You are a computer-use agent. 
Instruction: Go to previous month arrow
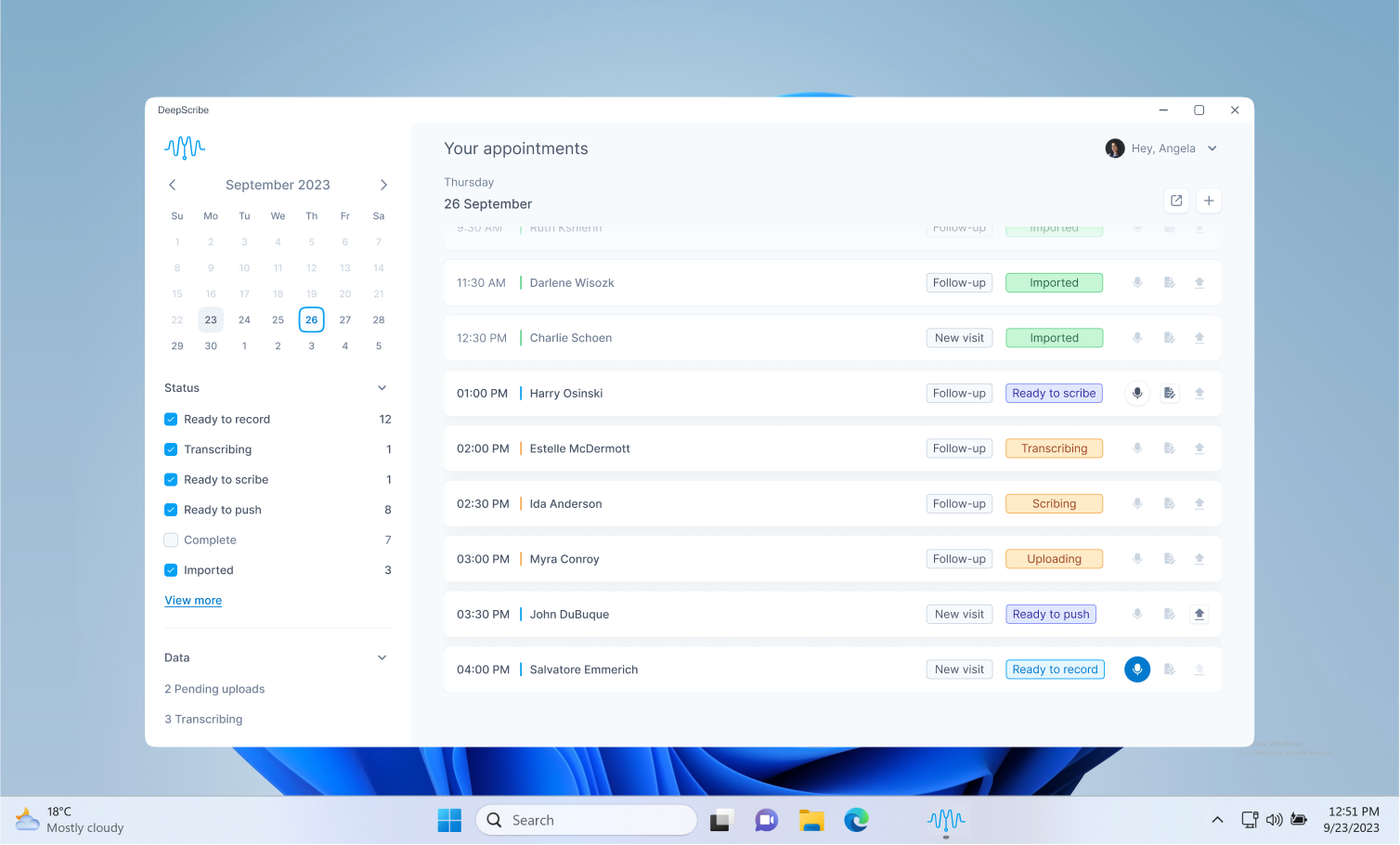point(173,185)
